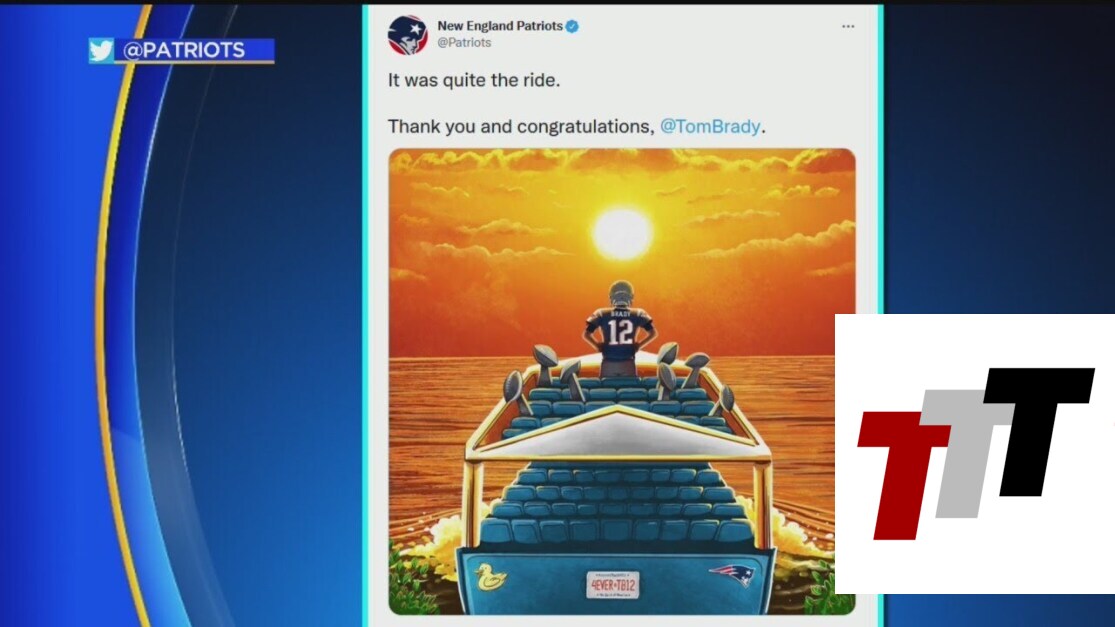Open the @TomBrady mention link
1115x627 pixels.
[710, 127]
